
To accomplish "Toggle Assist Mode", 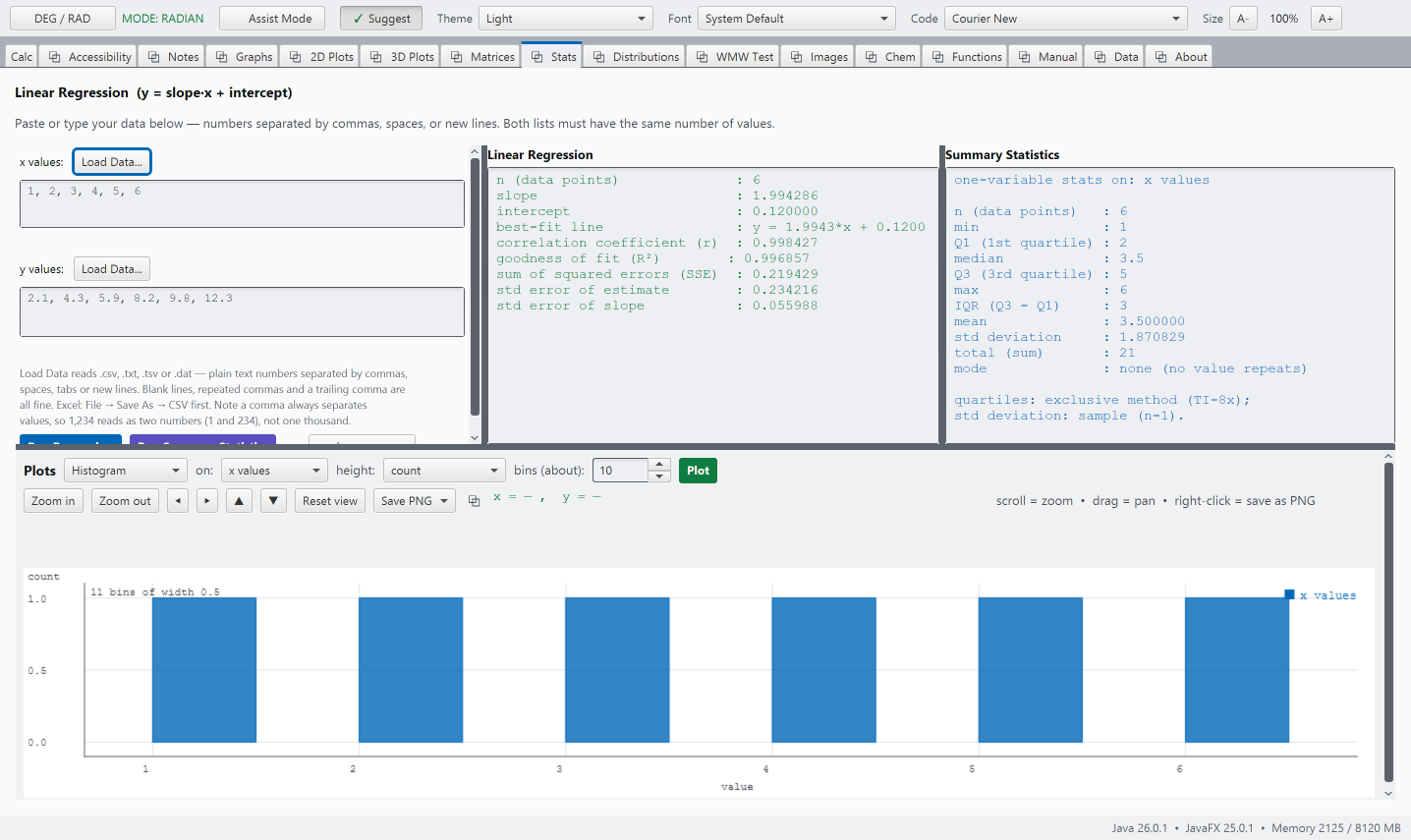I will click(272, 19).
